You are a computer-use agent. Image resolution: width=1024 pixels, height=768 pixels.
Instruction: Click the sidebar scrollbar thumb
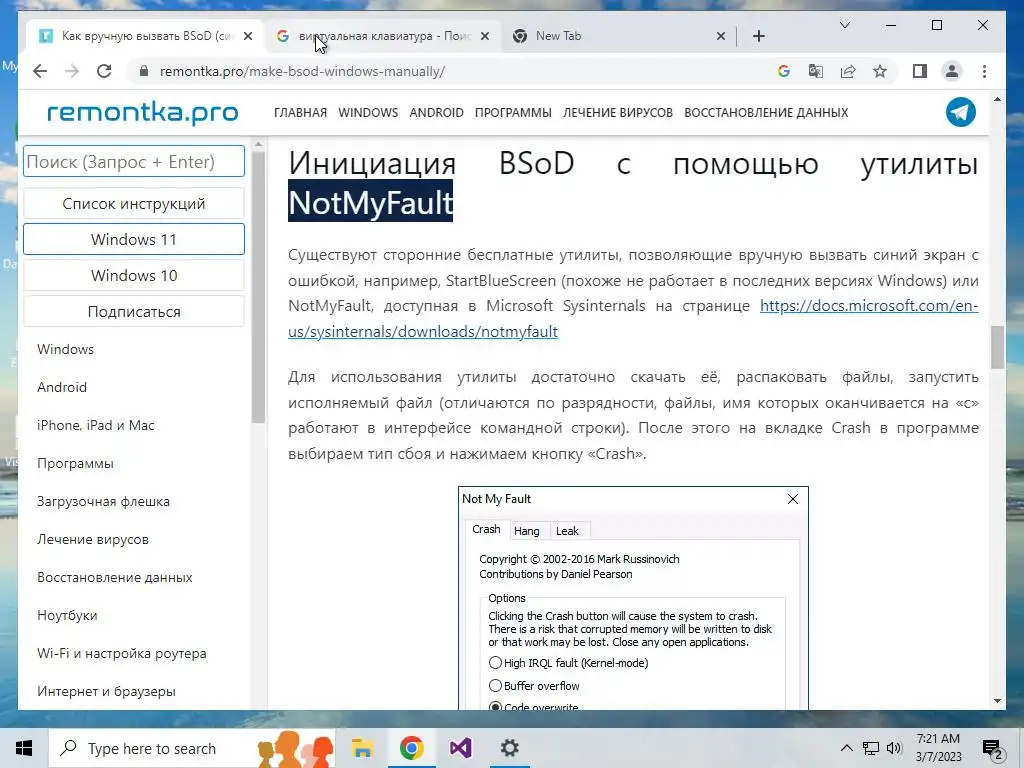pyautogui.click(x=258, y=287)
